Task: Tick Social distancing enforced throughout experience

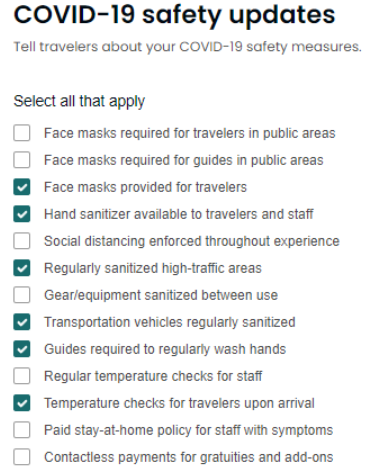Action: click(x=22, y=241)
